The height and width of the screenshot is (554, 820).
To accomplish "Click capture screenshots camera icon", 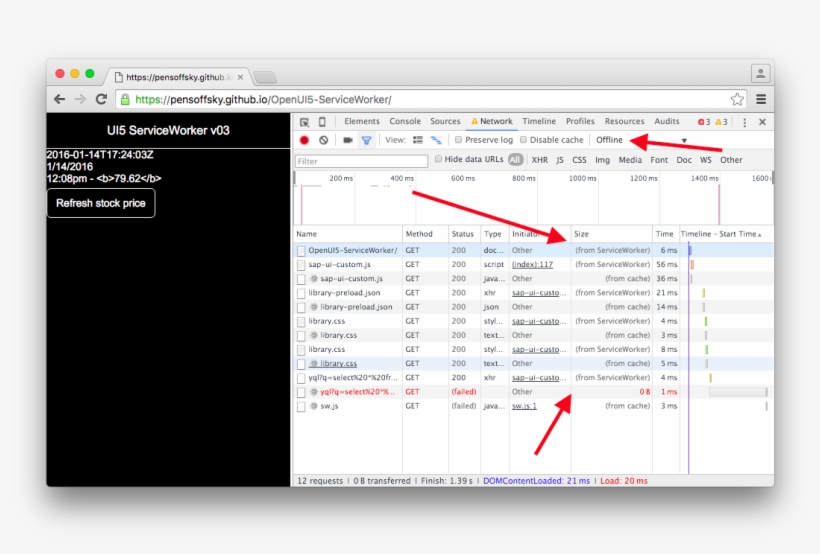I will click(347, 140).
